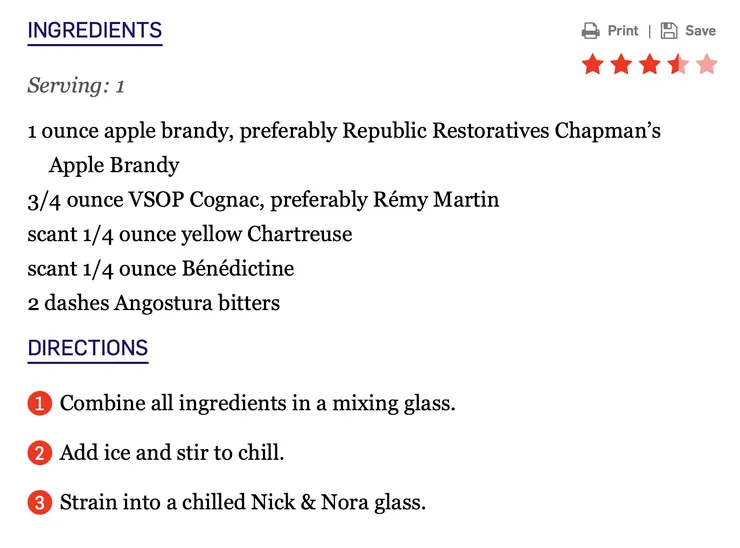Click the Save text link

tap(700, 31)
